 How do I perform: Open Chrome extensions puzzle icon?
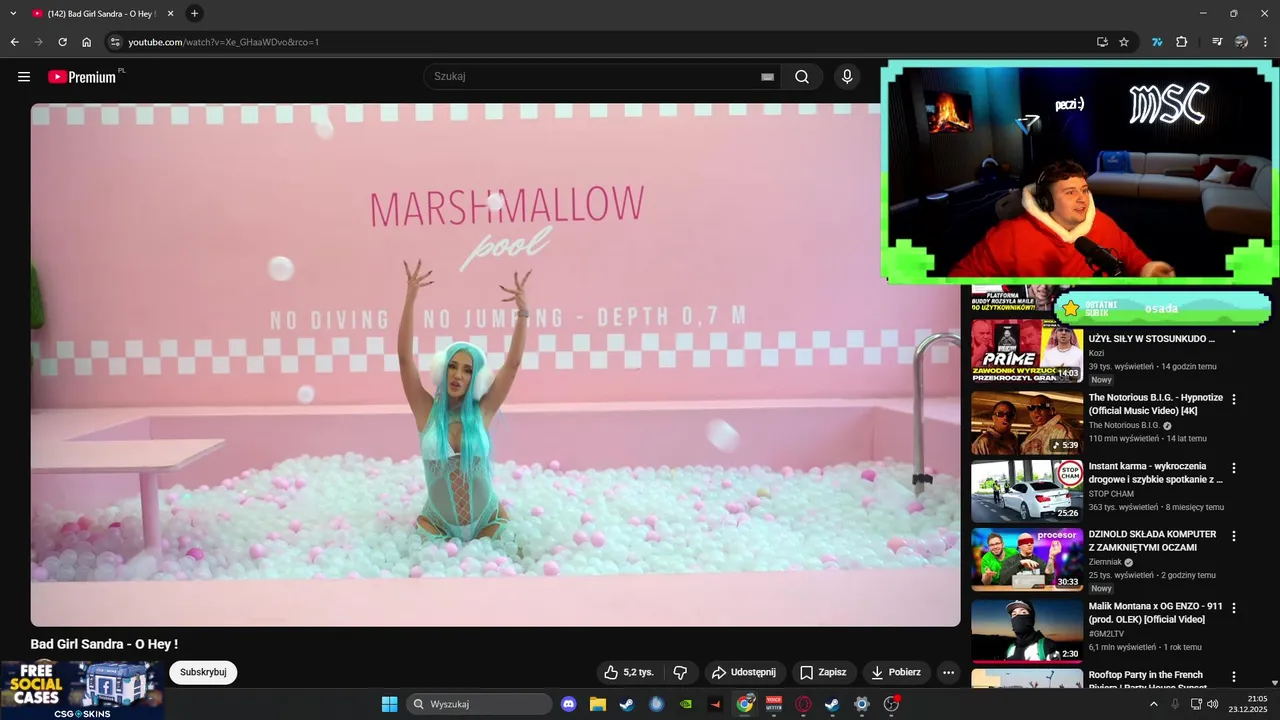coord(1182,42)
